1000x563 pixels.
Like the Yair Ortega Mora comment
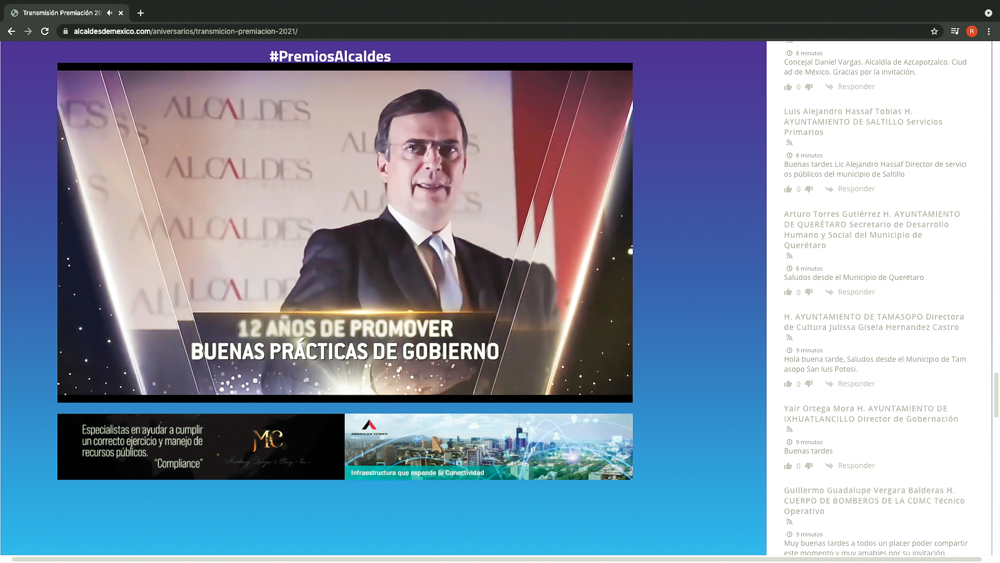(788, 466)
